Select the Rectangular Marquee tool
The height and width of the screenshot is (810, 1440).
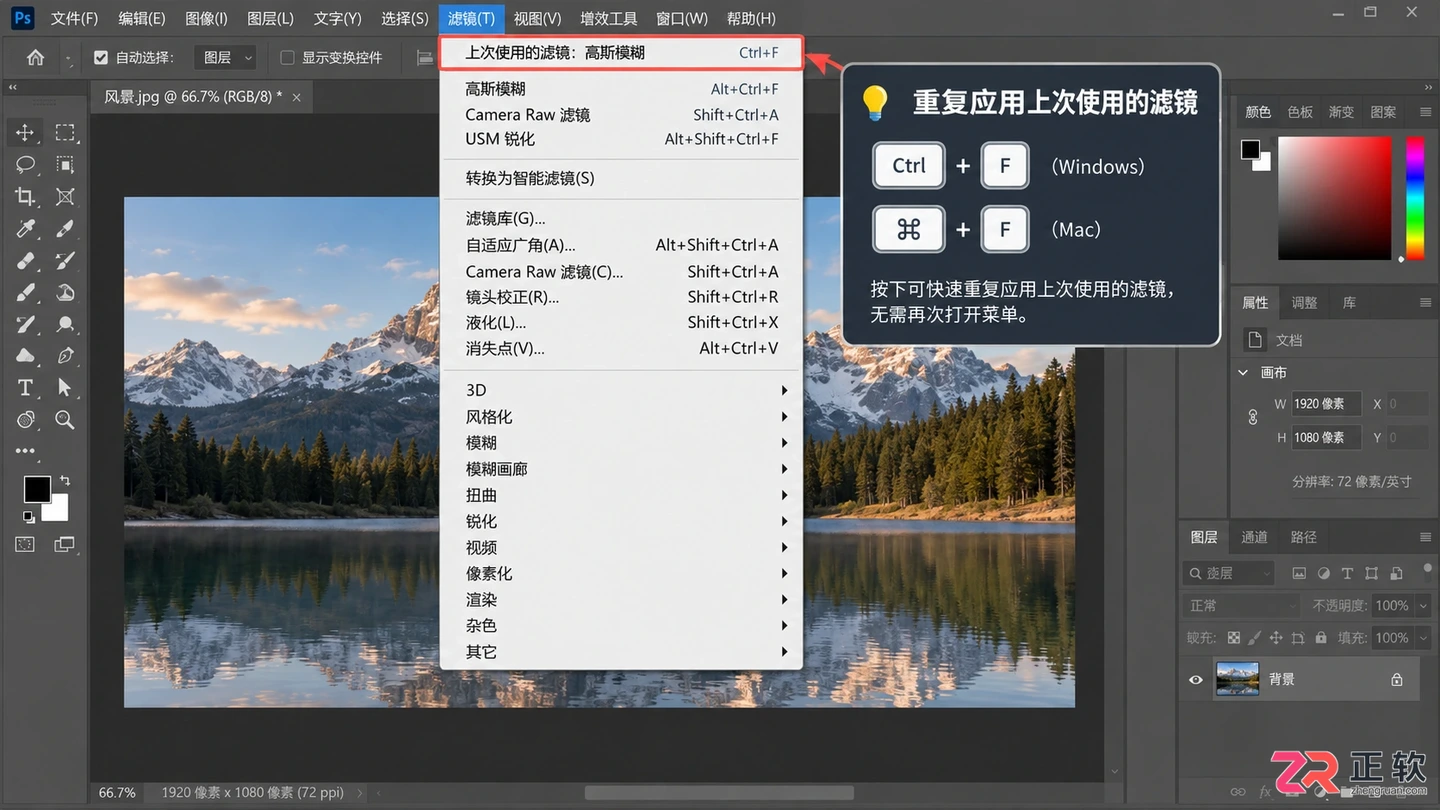pos(65,132)
